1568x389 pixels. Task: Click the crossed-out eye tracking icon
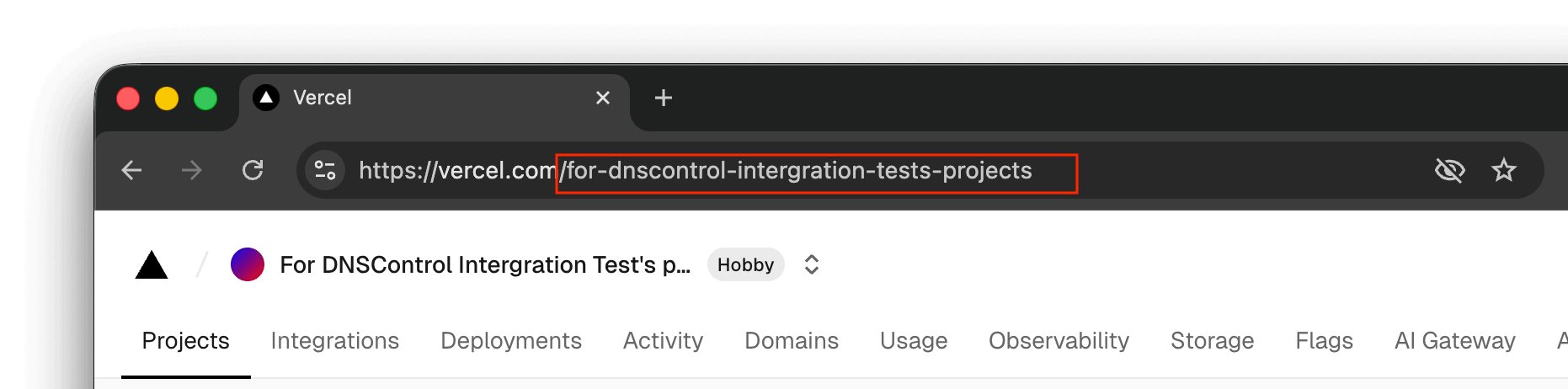click(1449, 171)
